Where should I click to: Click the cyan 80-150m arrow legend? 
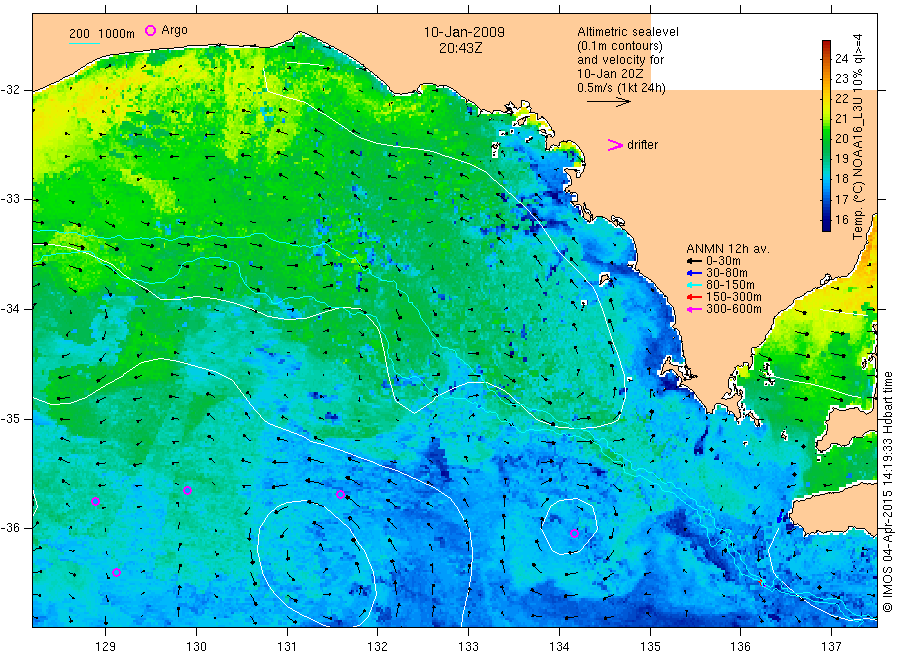click(694, 285)
